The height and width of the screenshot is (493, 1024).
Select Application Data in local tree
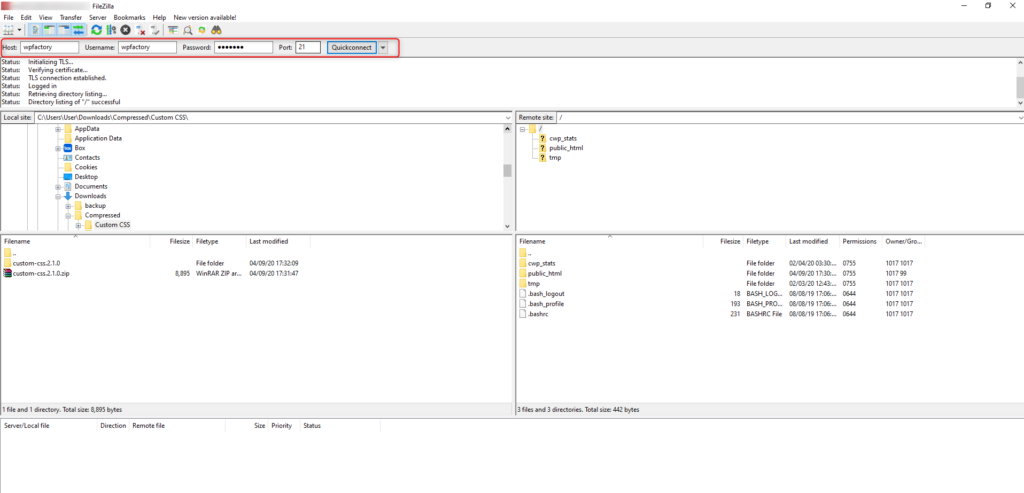pos(98,138)
